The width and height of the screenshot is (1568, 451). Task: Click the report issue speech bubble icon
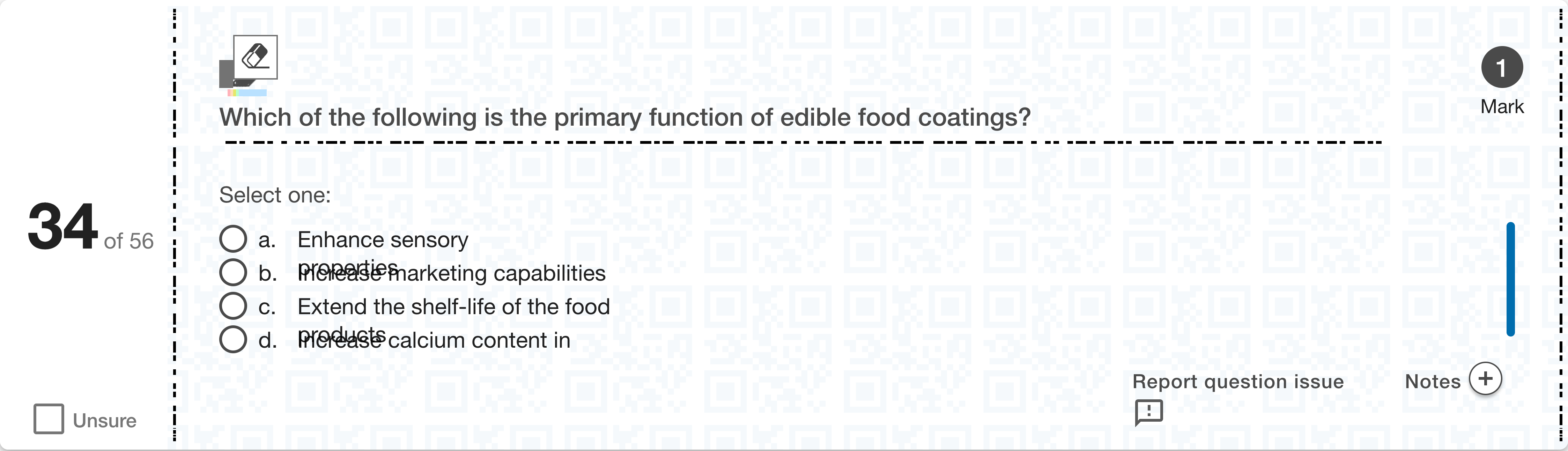click(x=1148, y=413)
